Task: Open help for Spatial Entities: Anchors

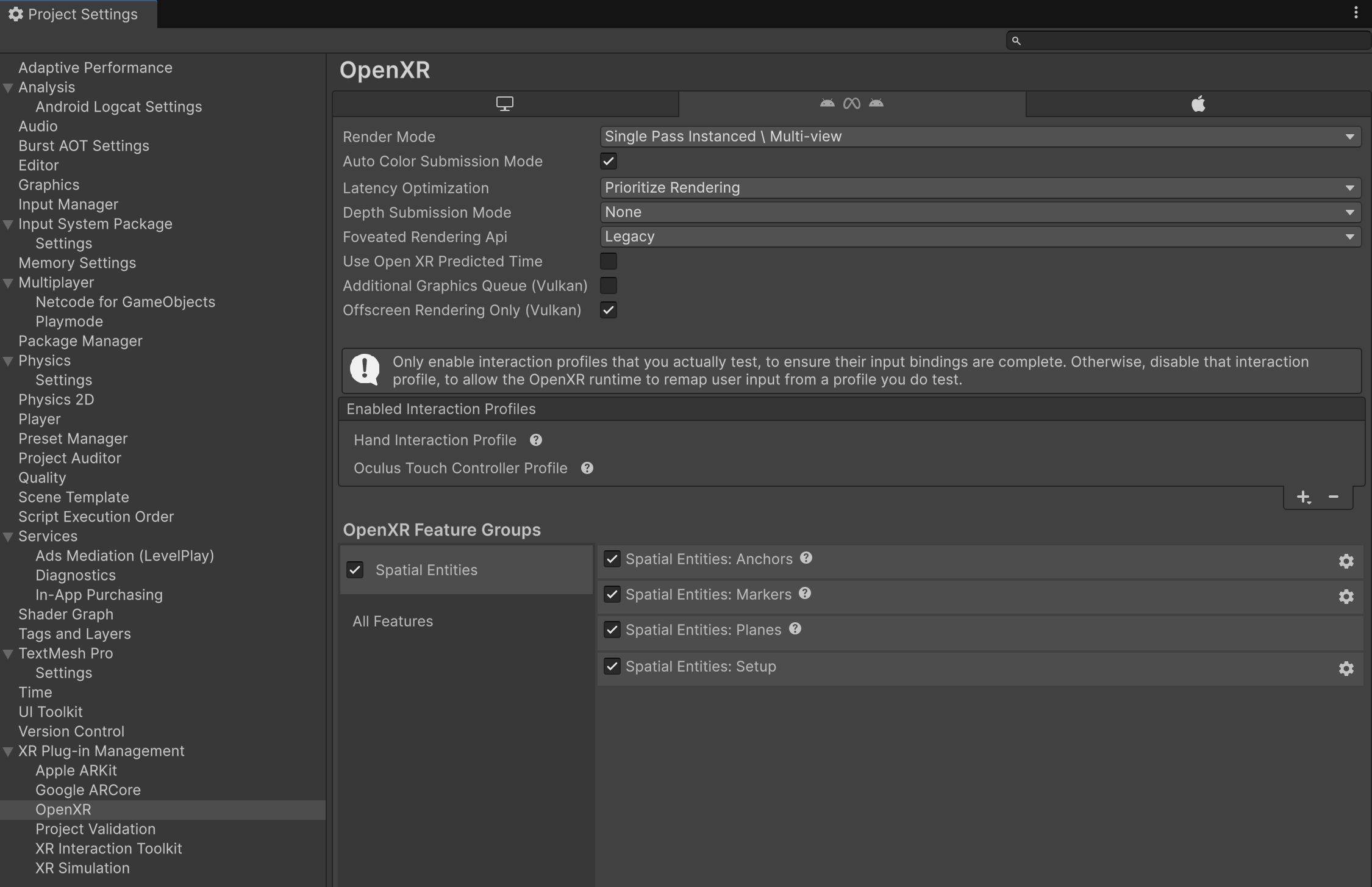Action: [x=806, y=558]
